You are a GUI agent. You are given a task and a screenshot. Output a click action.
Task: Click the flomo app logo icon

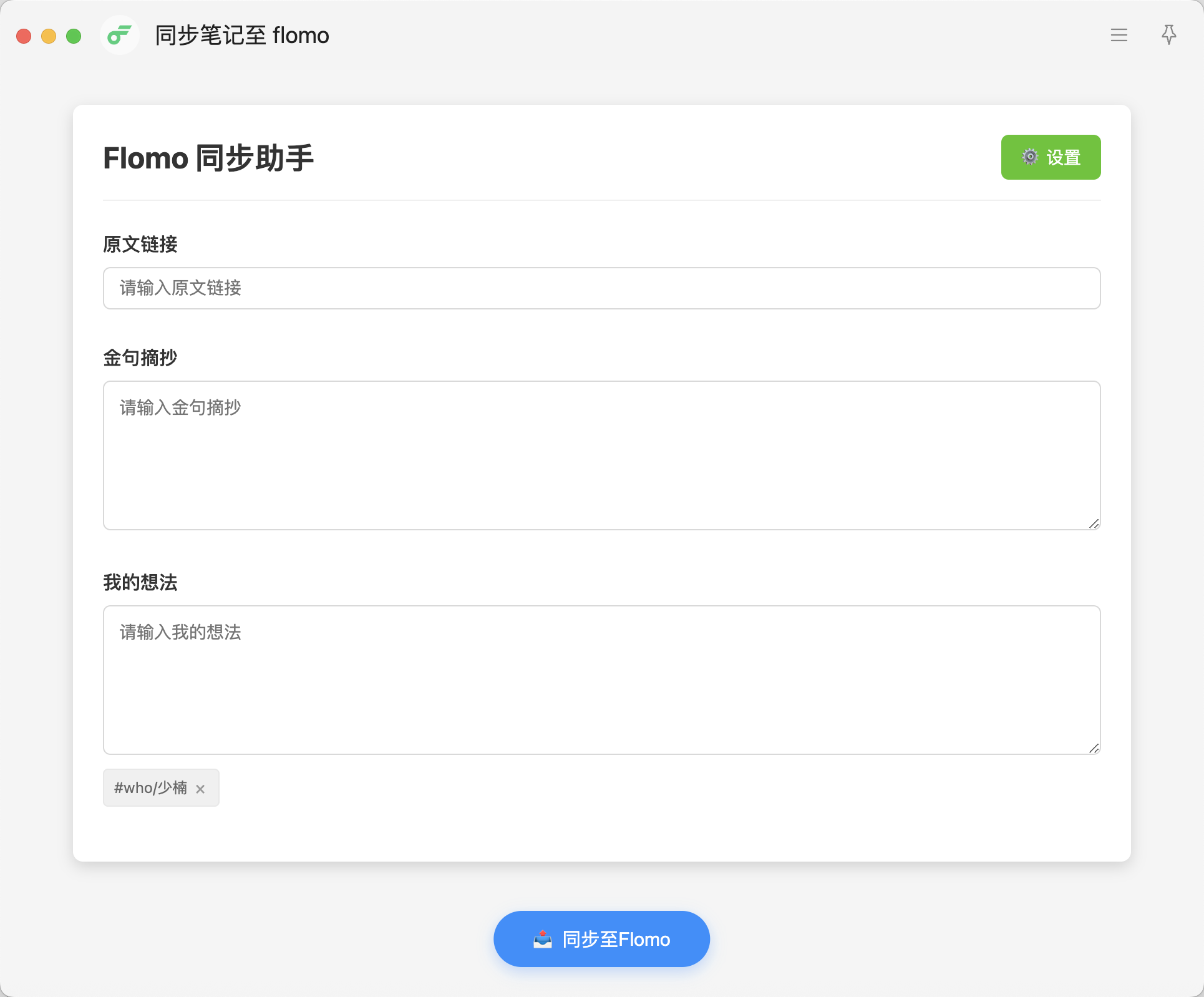(119, 35)
